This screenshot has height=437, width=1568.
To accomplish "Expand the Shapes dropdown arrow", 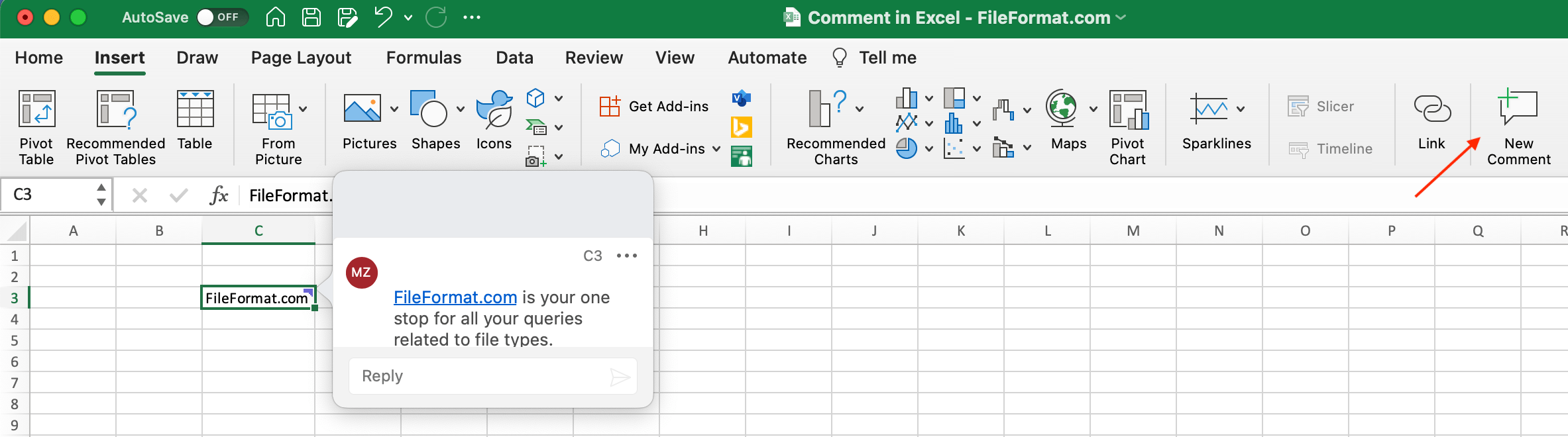I will pos(461,109).
